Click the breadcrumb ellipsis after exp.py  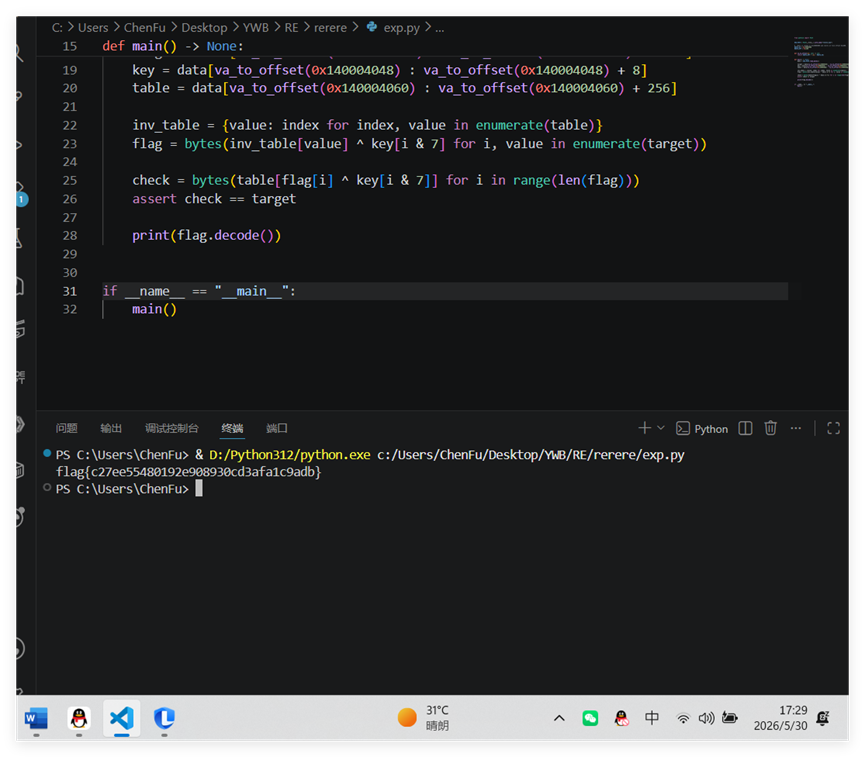pos(440,28)
